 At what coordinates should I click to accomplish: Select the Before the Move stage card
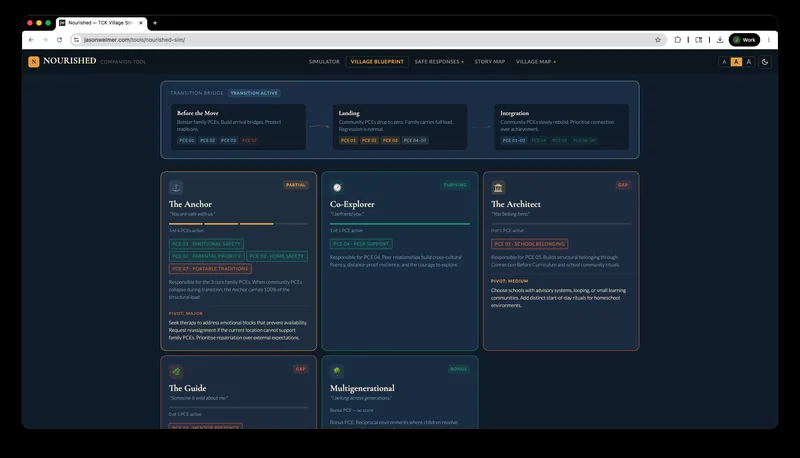click(238, 127)
